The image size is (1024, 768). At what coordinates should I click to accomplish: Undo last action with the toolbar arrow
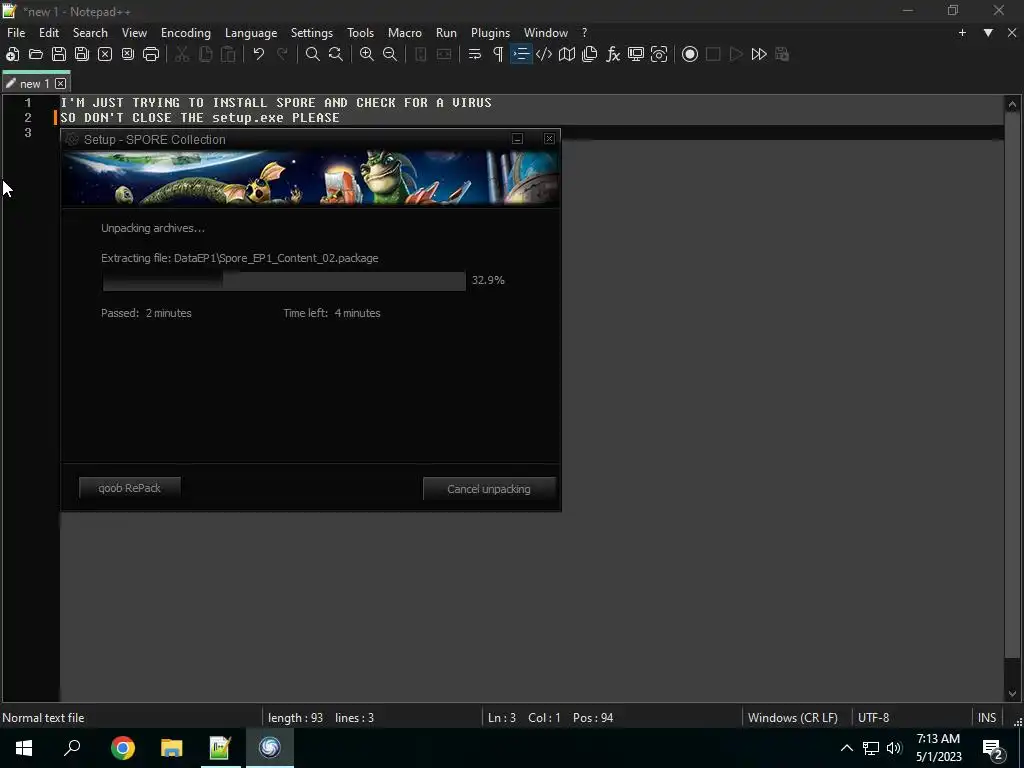pyautogui.click(x=259, y=54)
